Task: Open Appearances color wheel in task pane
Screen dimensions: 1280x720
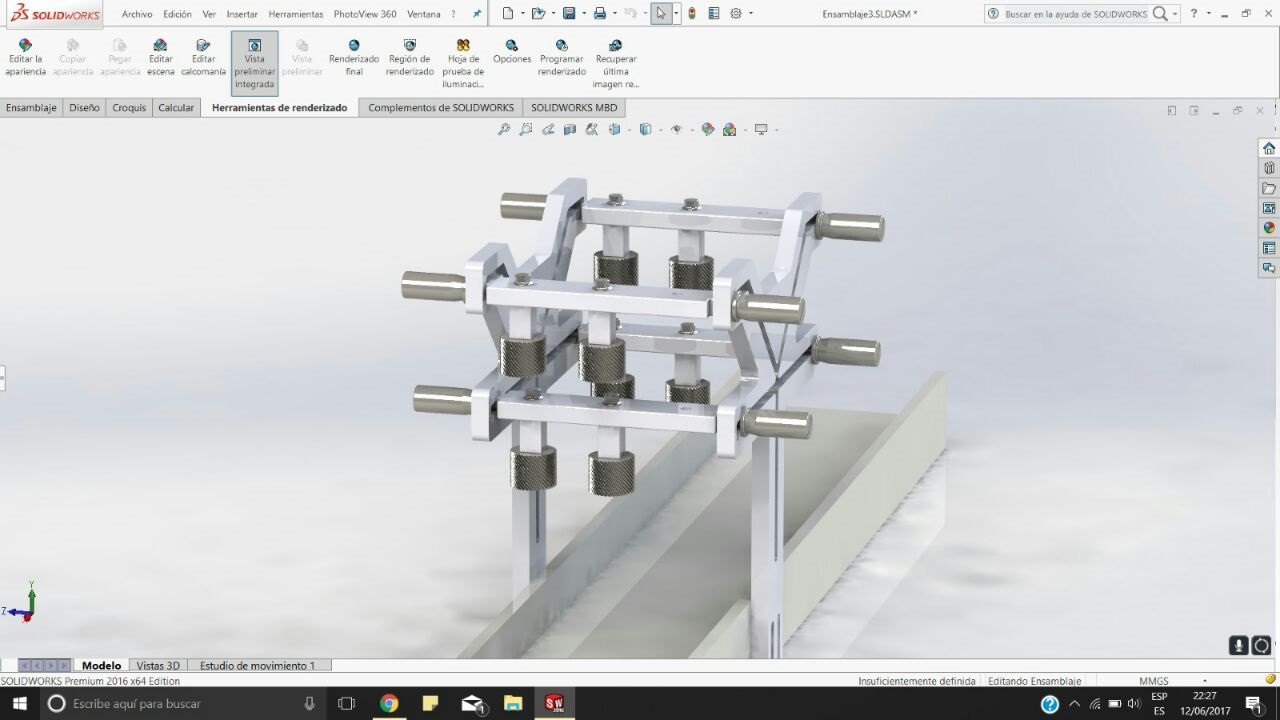Action: [1269, 228]
